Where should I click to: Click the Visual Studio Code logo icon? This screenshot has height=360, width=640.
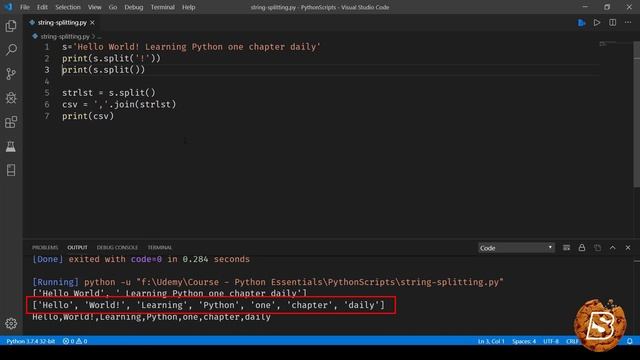click(x=8, y=7)
